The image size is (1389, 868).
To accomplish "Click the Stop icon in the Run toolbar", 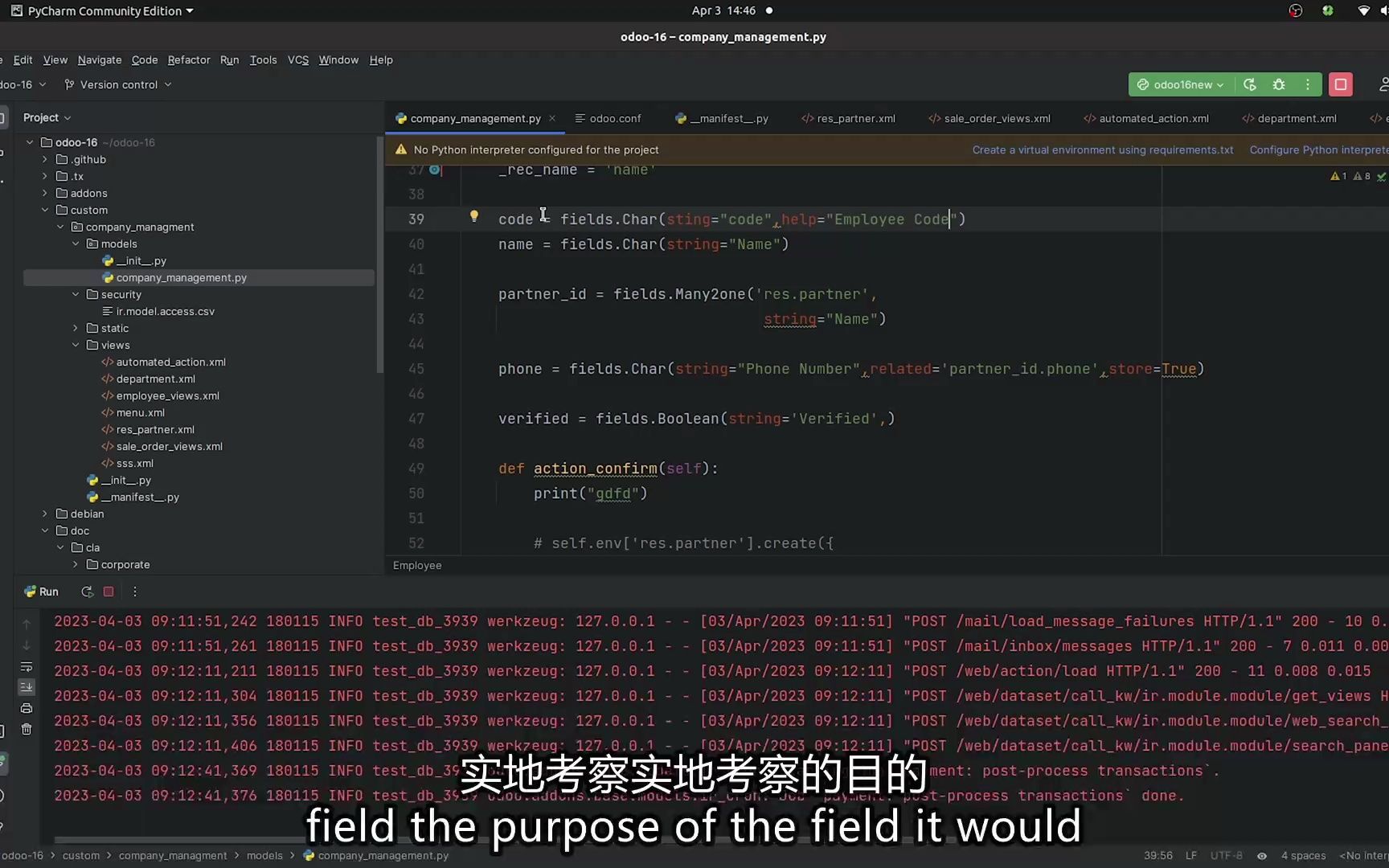I will click(x=109, y=592).
